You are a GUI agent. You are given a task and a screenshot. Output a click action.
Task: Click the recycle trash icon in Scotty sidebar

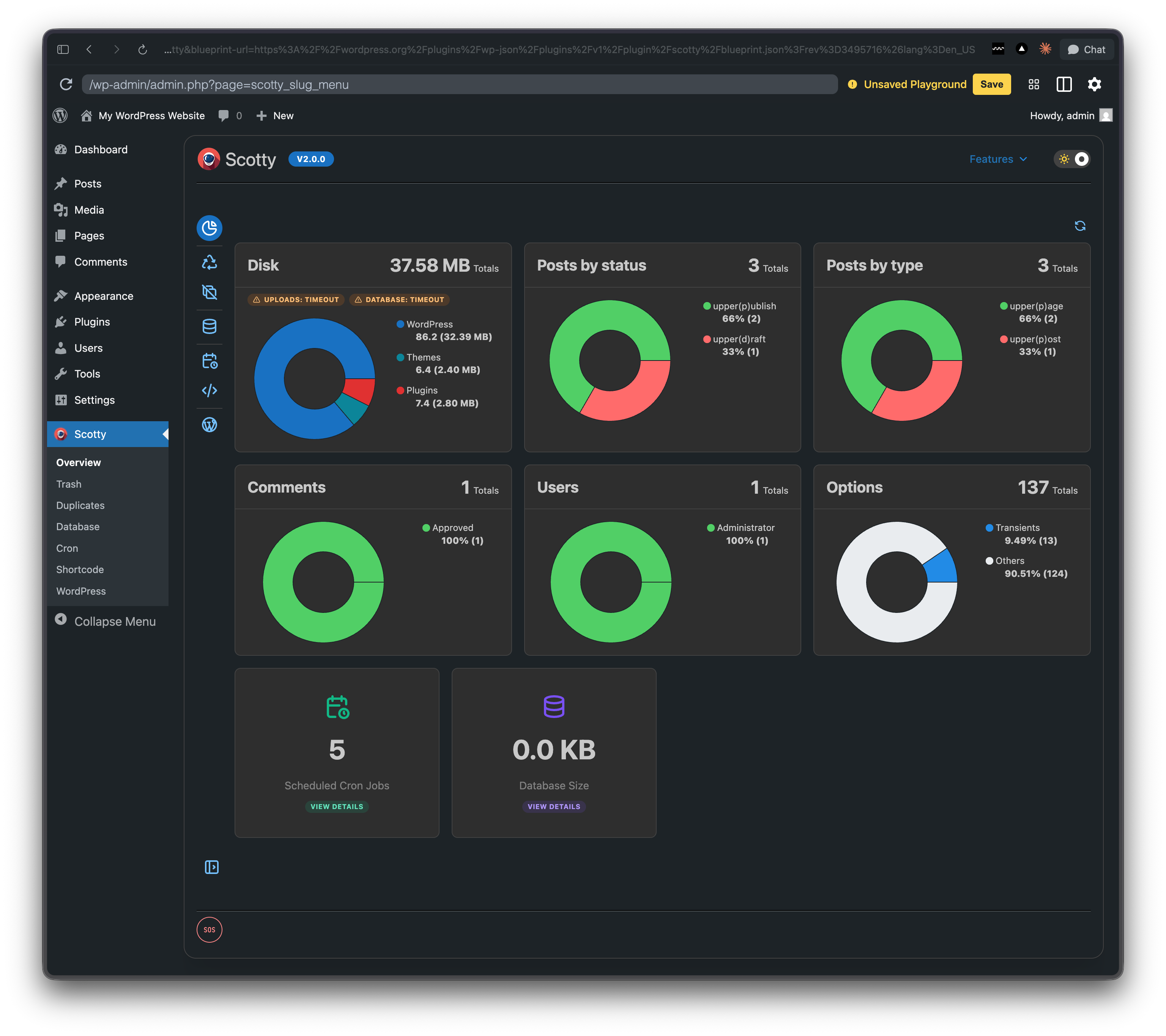pyautogui.click(x=210, y=263)
